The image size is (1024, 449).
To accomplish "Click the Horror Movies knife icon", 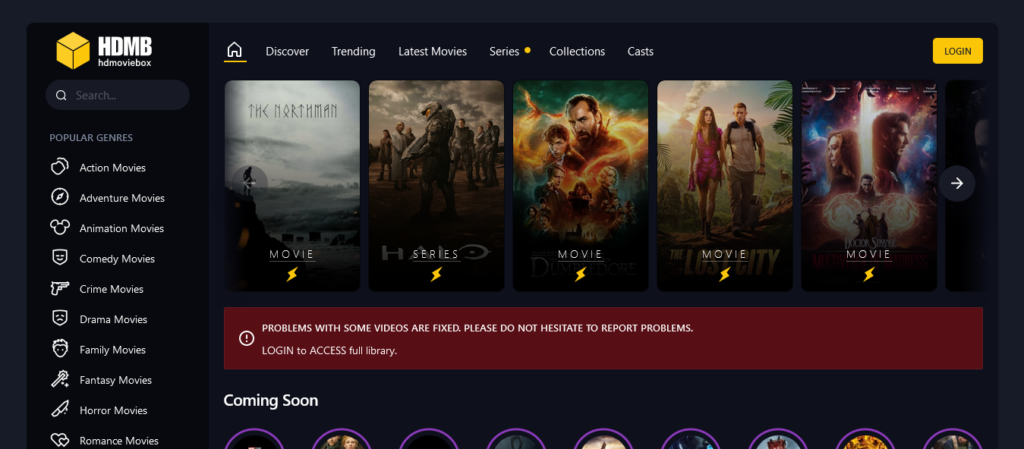I will pyautogui.click(x=59, y=410).
